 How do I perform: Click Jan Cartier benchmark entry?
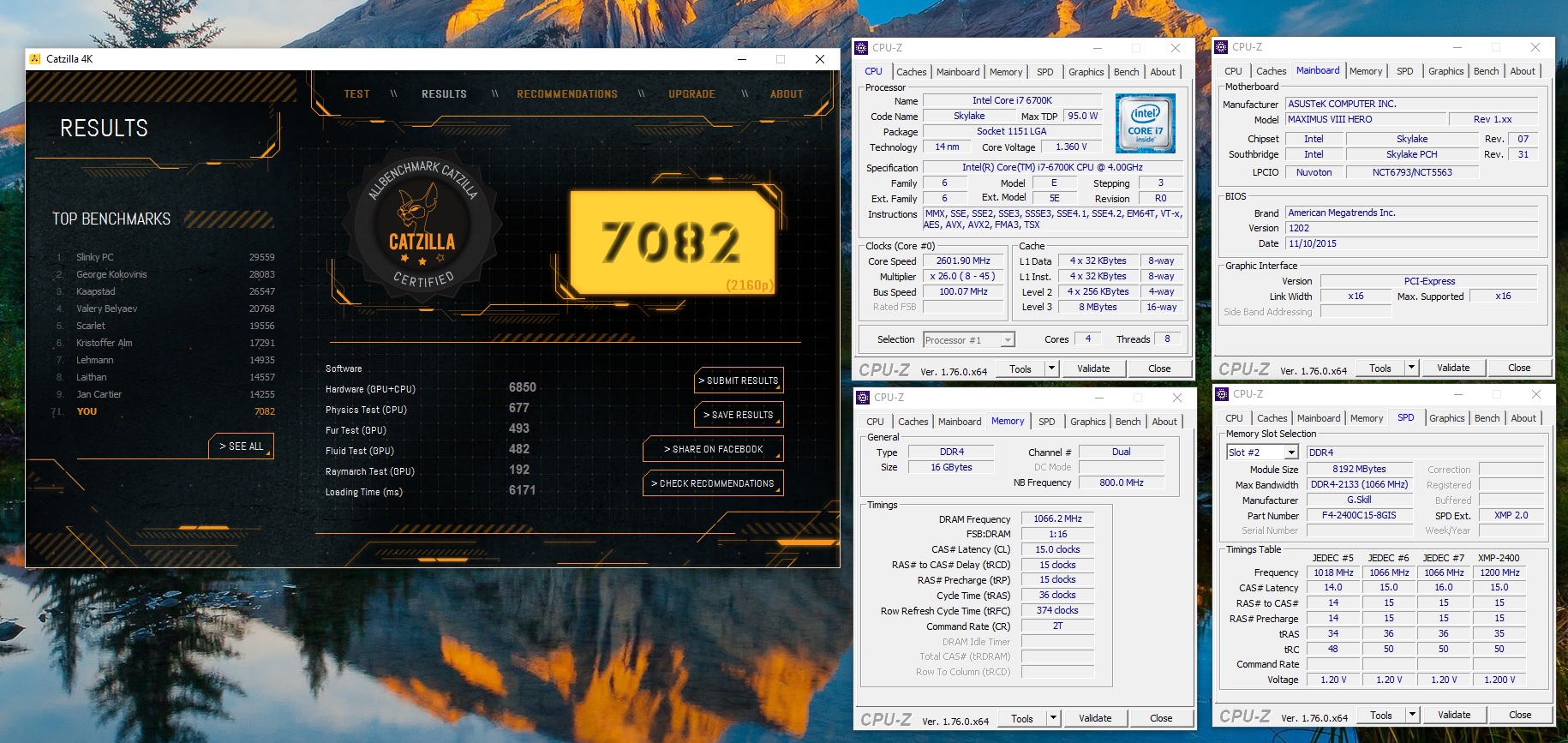[x=165, y=394]
